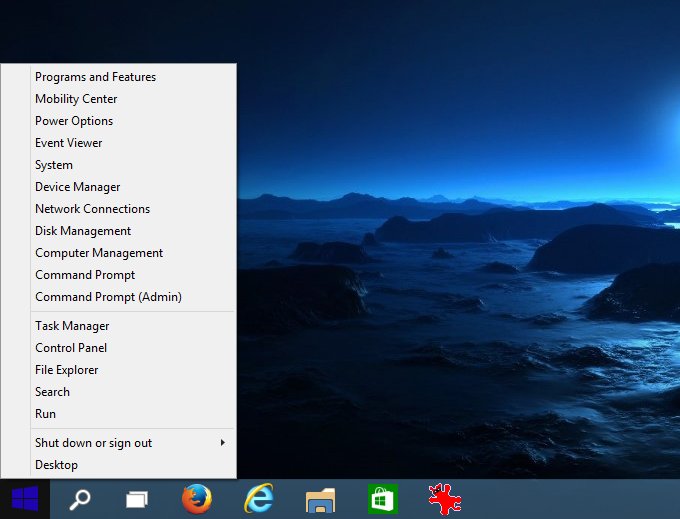Launch Event Viewer
This screenshot has width=680, height=519.
(x=134, y=143)
